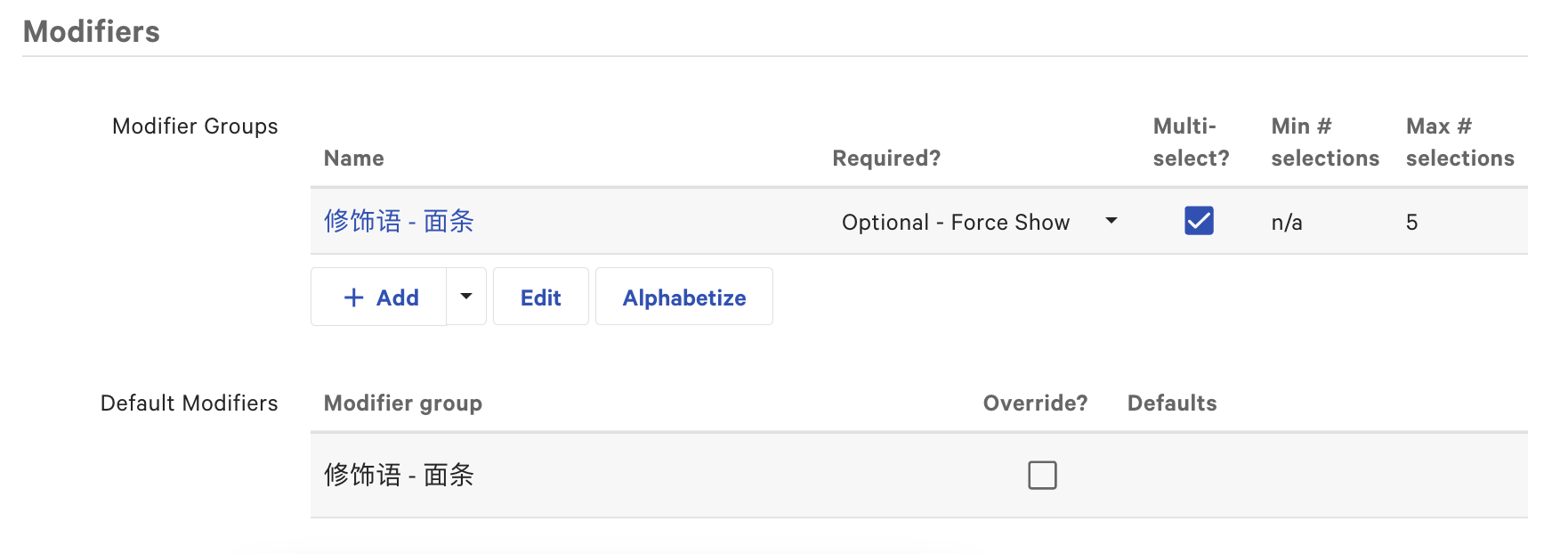Screen dimensions: 1568x554
Task: Click the caret beside Optional - Force Show
Action: tap(1111, 221)
